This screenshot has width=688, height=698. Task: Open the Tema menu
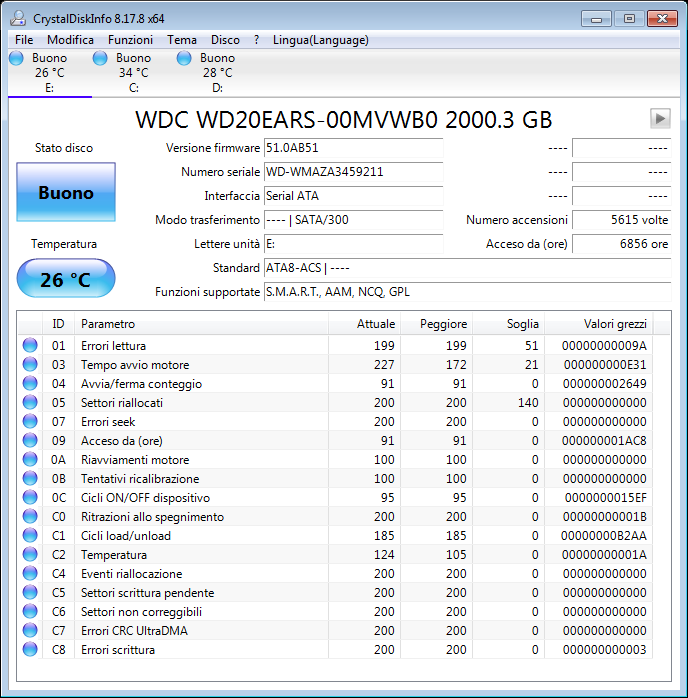[x=182, y=40]
